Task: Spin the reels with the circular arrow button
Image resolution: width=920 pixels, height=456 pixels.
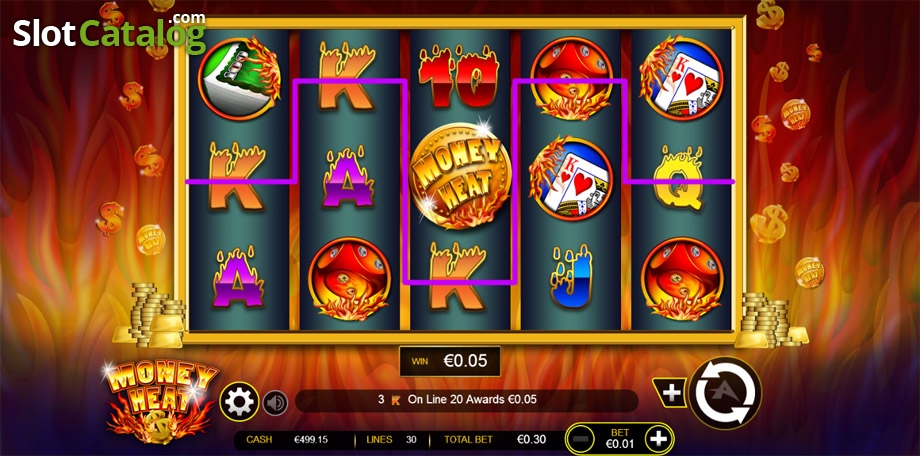Action: pyautogui.click(x=725, y=393)
